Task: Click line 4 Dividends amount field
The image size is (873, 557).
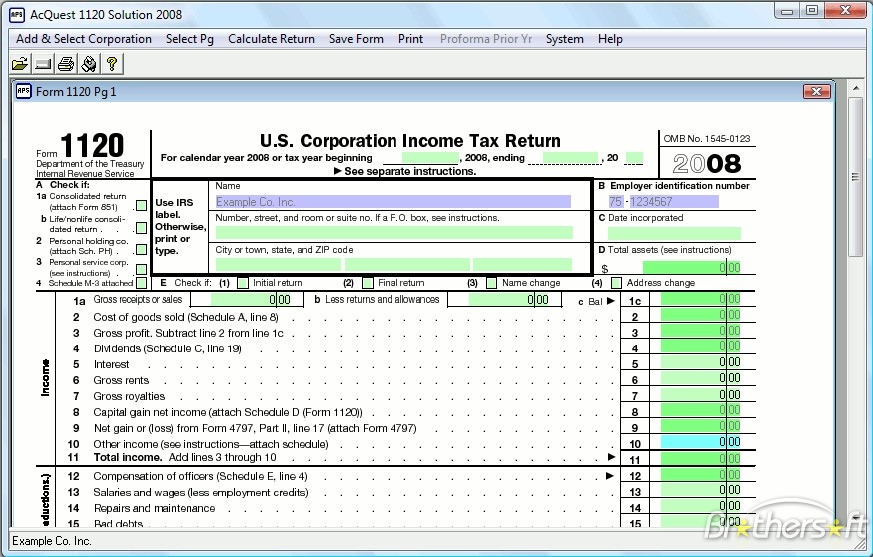Action: pyautogui.click(x=701, y=346)
